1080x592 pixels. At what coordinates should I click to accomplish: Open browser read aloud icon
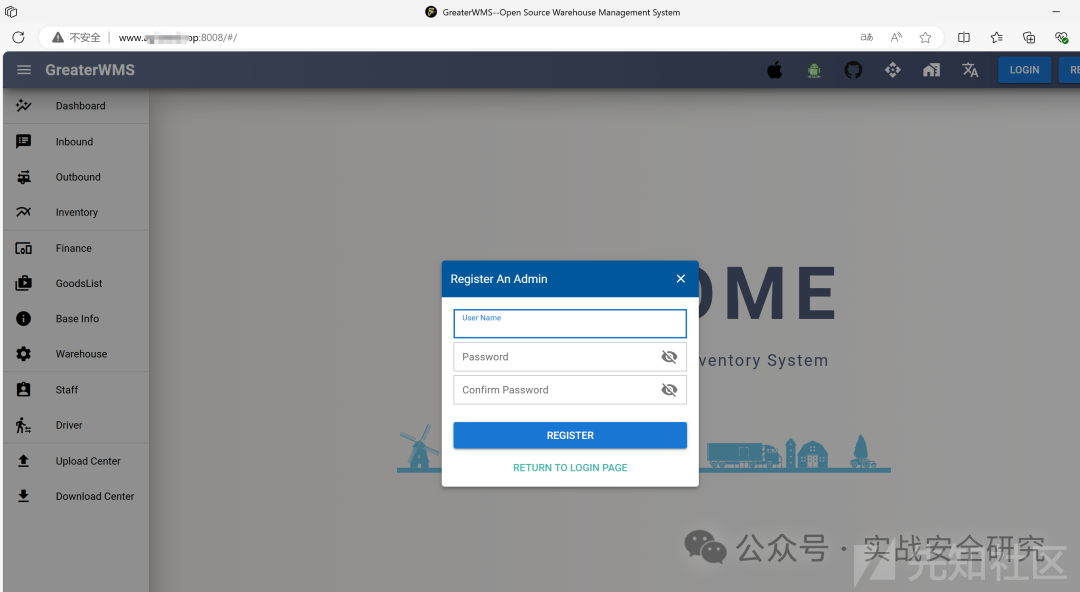(x=896, y=37)
